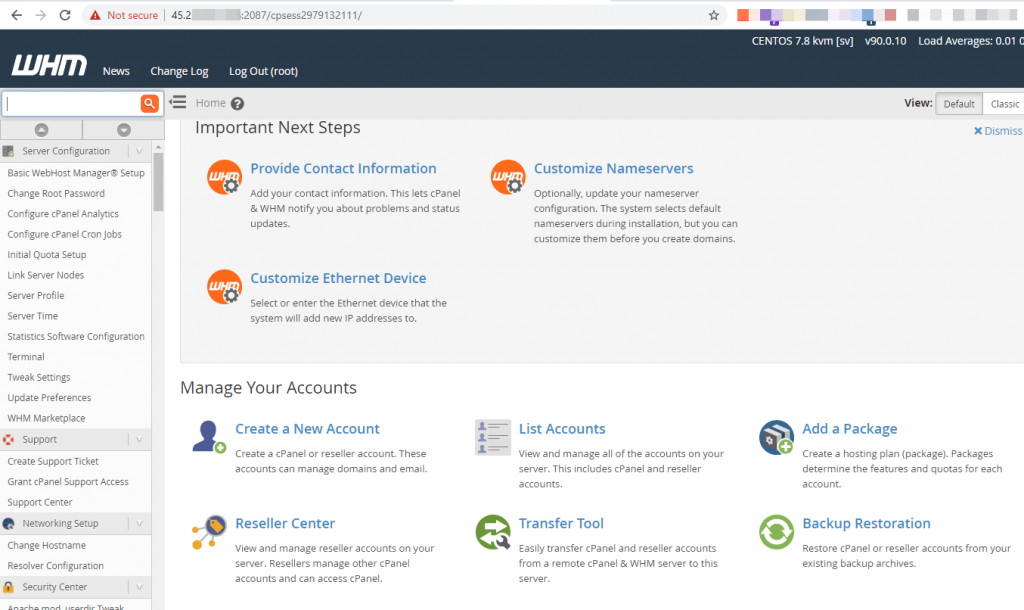Click the List Accounts icon
Image resolution: width=1024 pixels, height=610 pixels.
pos(493,437)
